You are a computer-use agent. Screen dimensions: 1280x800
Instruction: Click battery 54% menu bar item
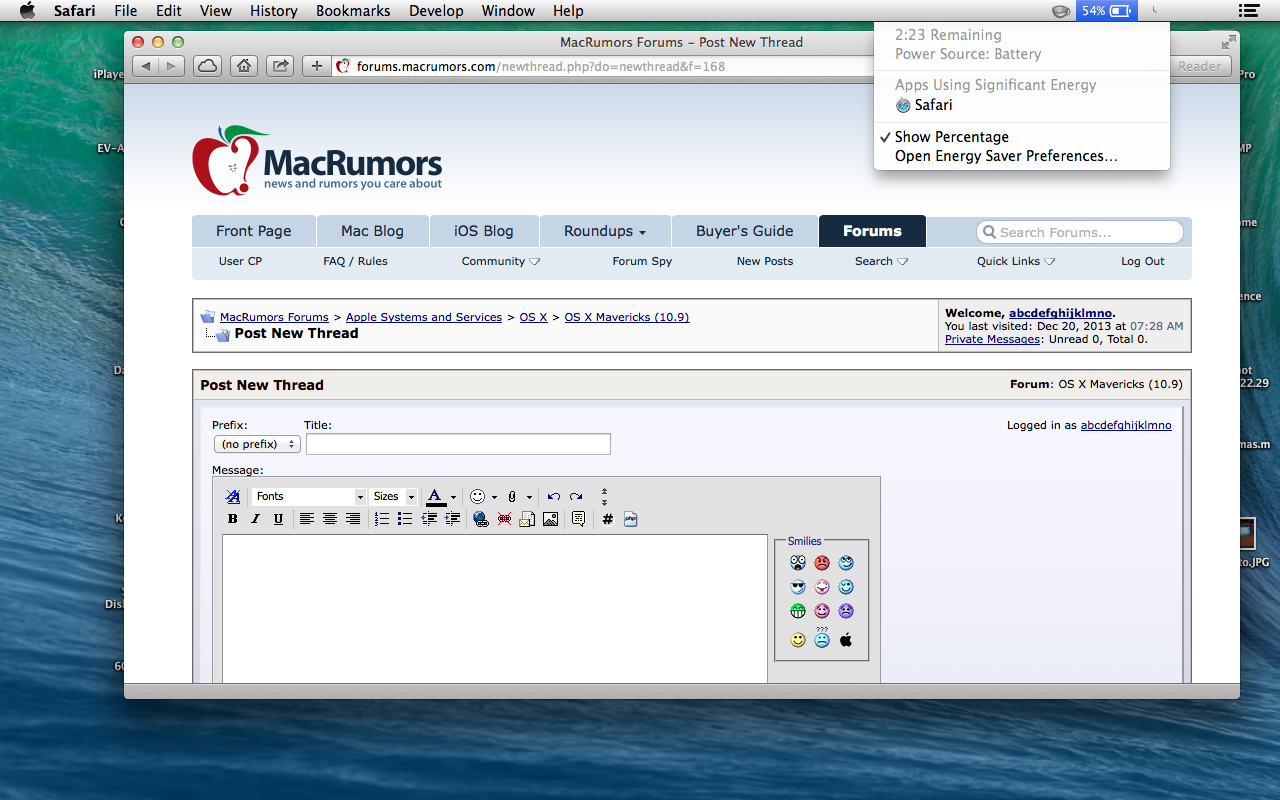[1107, 11]
